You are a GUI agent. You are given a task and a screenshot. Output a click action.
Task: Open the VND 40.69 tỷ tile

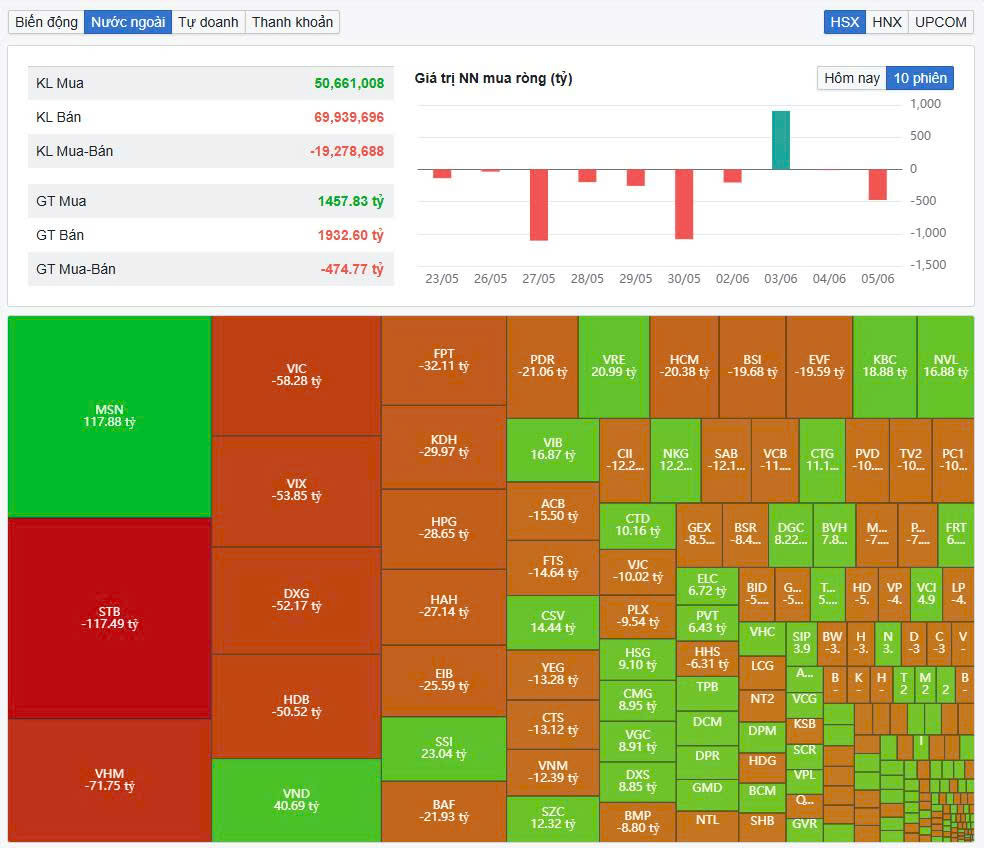296,800
